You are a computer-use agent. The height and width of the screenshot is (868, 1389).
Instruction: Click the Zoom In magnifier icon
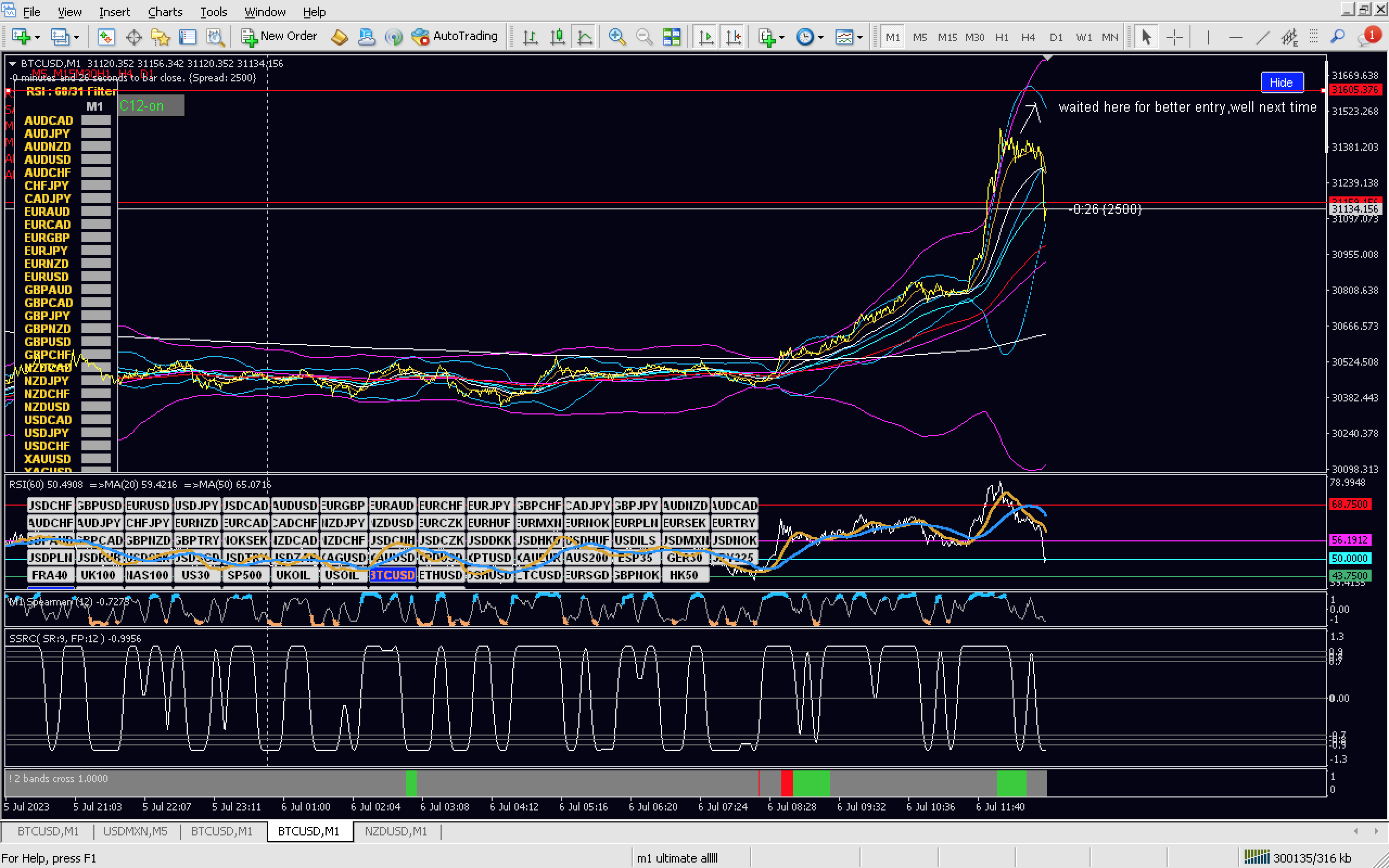pos(616,37)
